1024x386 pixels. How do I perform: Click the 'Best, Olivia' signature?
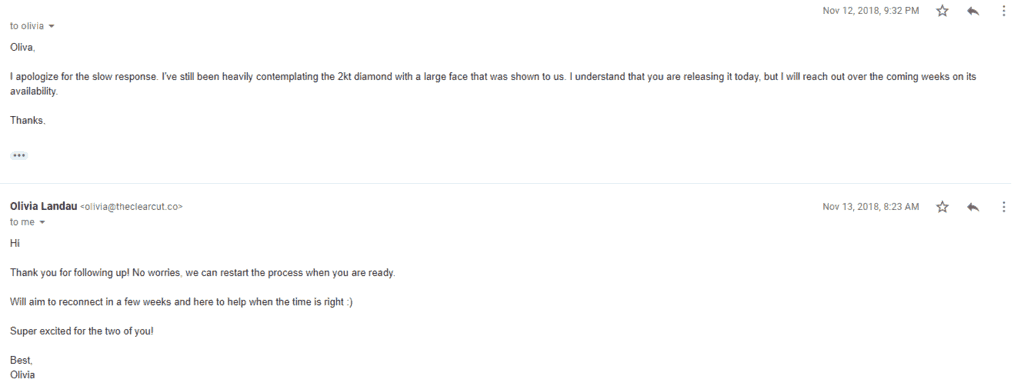22,368
